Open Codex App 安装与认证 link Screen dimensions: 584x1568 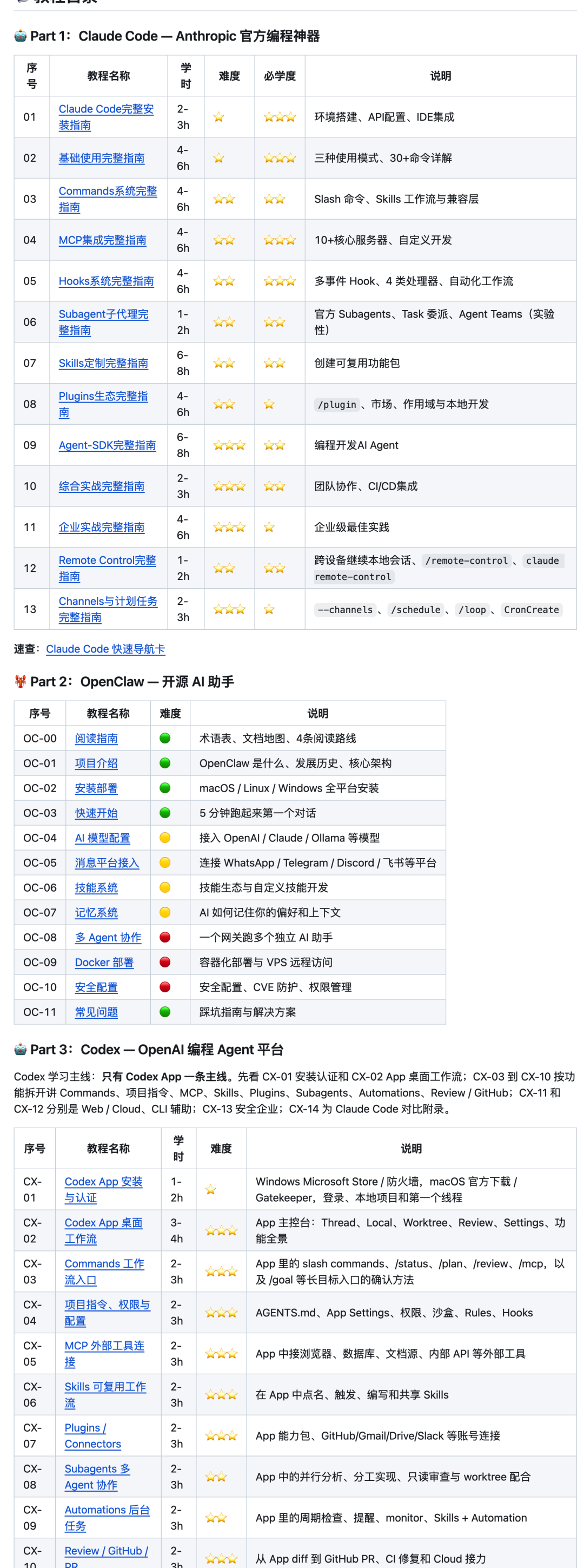point(103,1189)
